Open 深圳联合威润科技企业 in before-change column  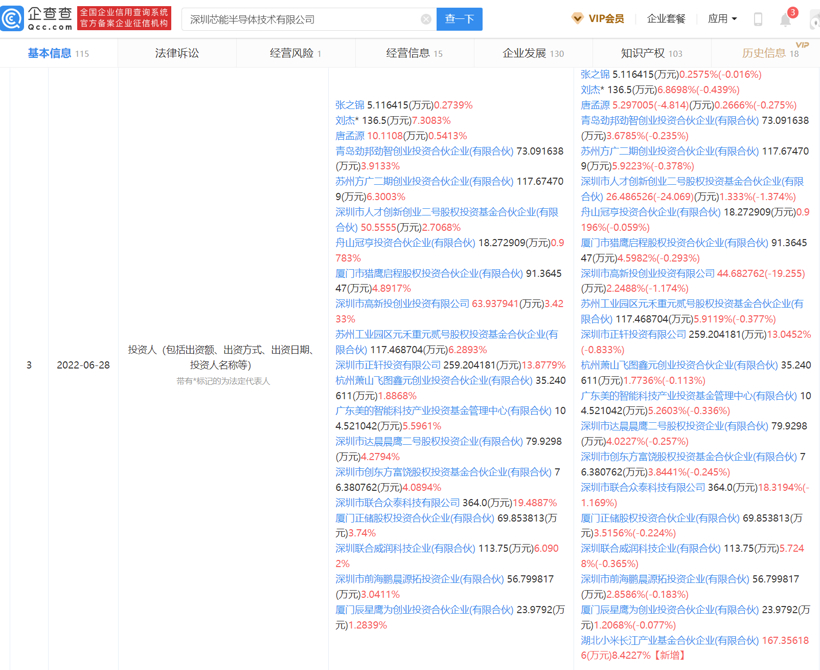[x=405, y=549]
